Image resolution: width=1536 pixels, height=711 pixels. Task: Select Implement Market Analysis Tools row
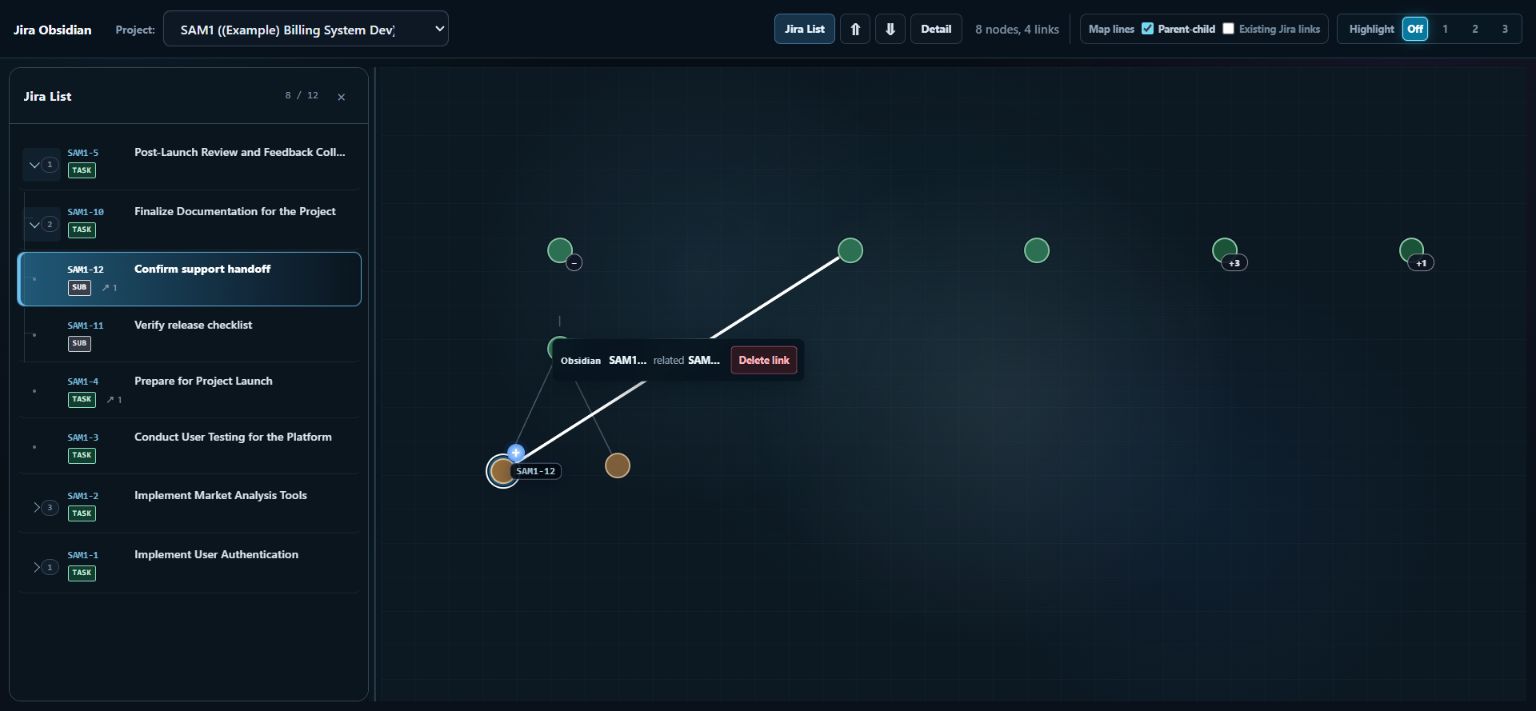point(189,504)
